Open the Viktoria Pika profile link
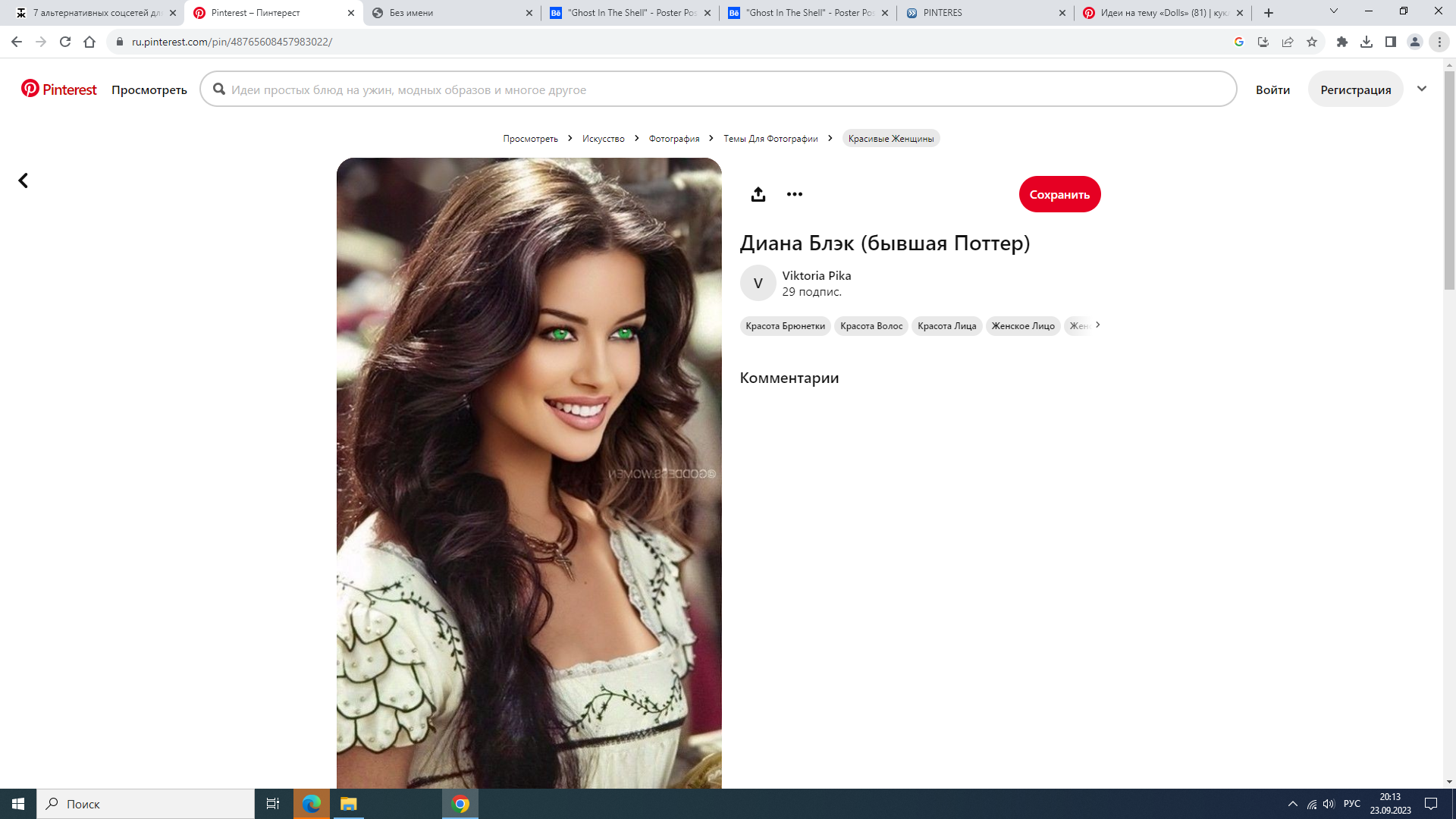This screenshot has height=819, width=1456. pos(817,275)
